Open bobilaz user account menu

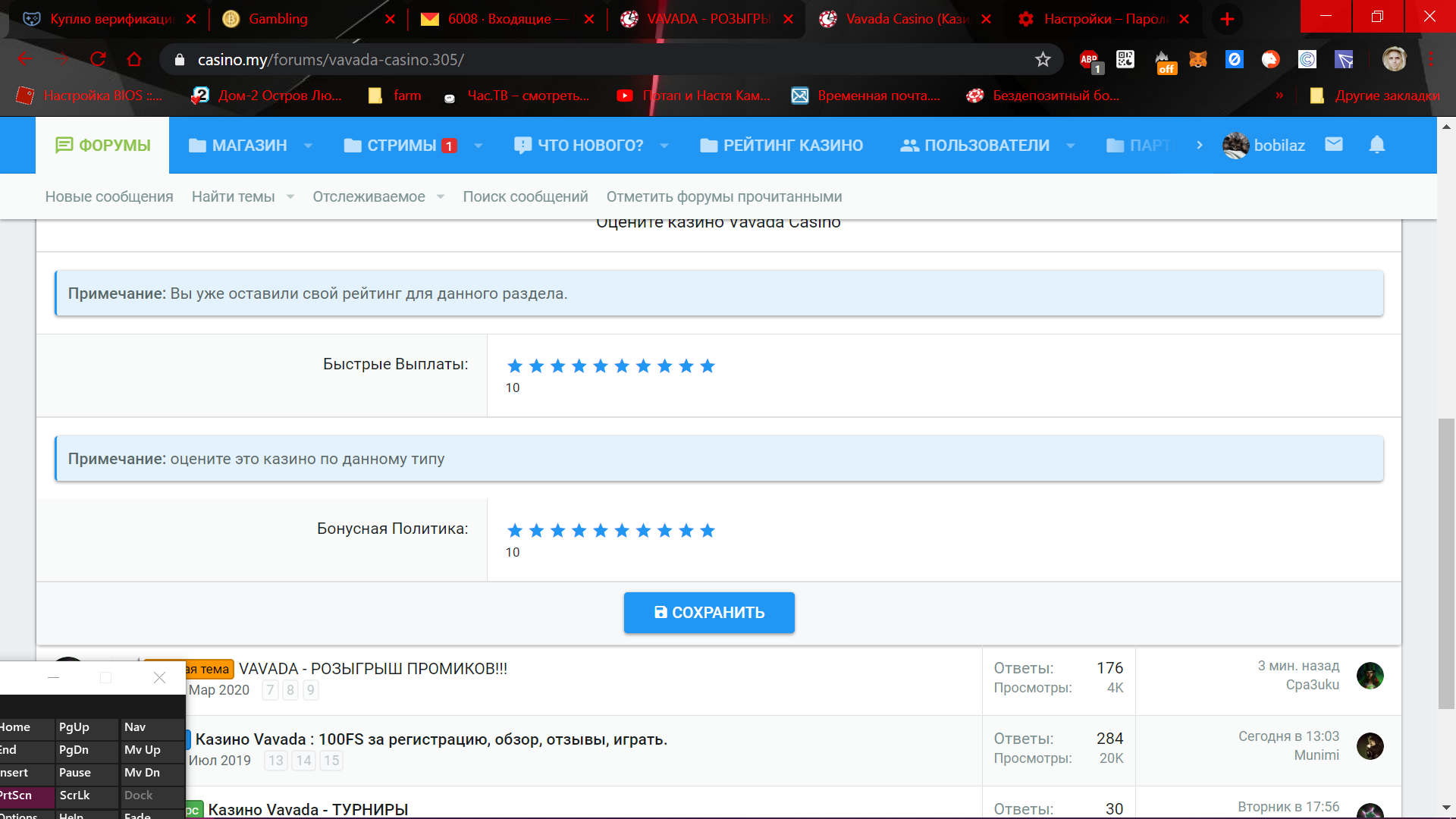coord(1264,145)
